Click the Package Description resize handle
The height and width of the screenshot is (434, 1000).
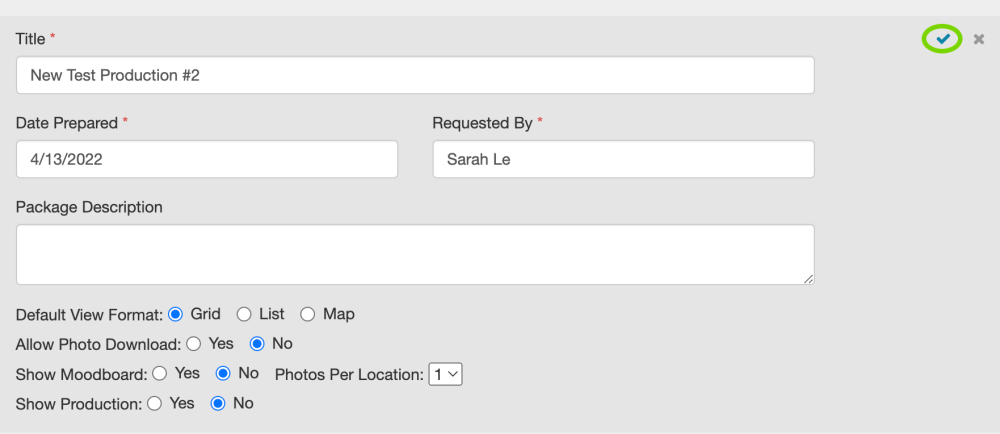[x=808, y=278]
